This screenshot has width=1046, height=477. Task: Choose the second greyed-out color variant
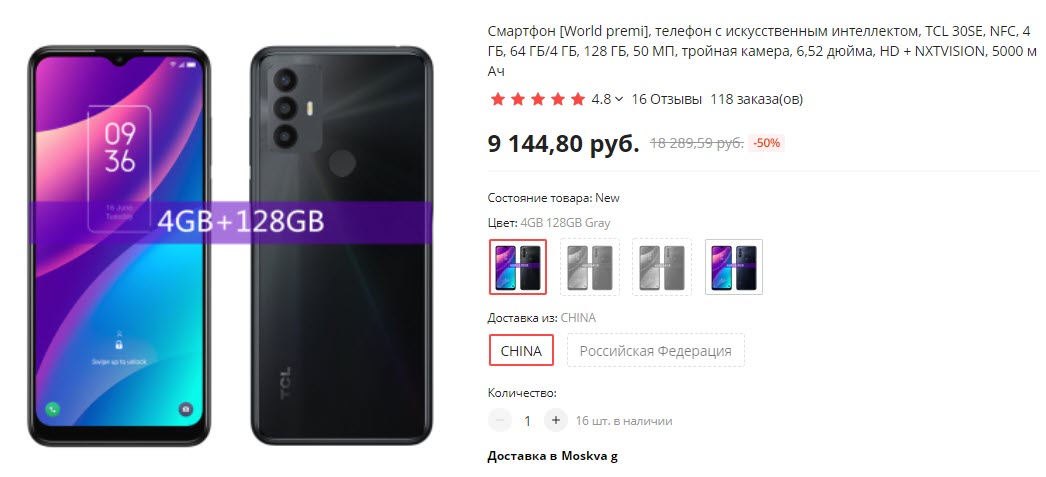[x=590, y=267]
